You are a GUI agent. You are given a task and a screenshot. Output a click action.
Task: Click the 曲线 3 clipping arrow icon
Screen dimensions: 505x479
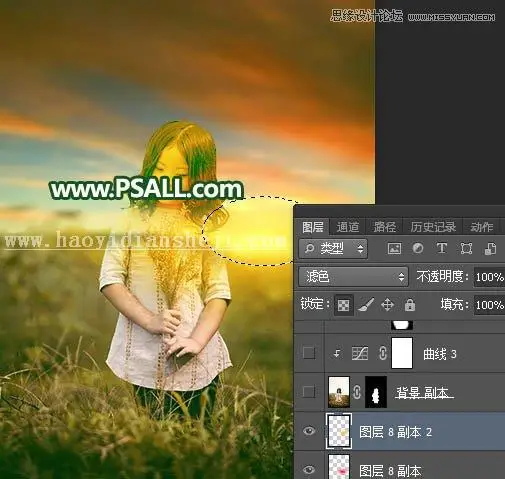[x=337, y=353]
